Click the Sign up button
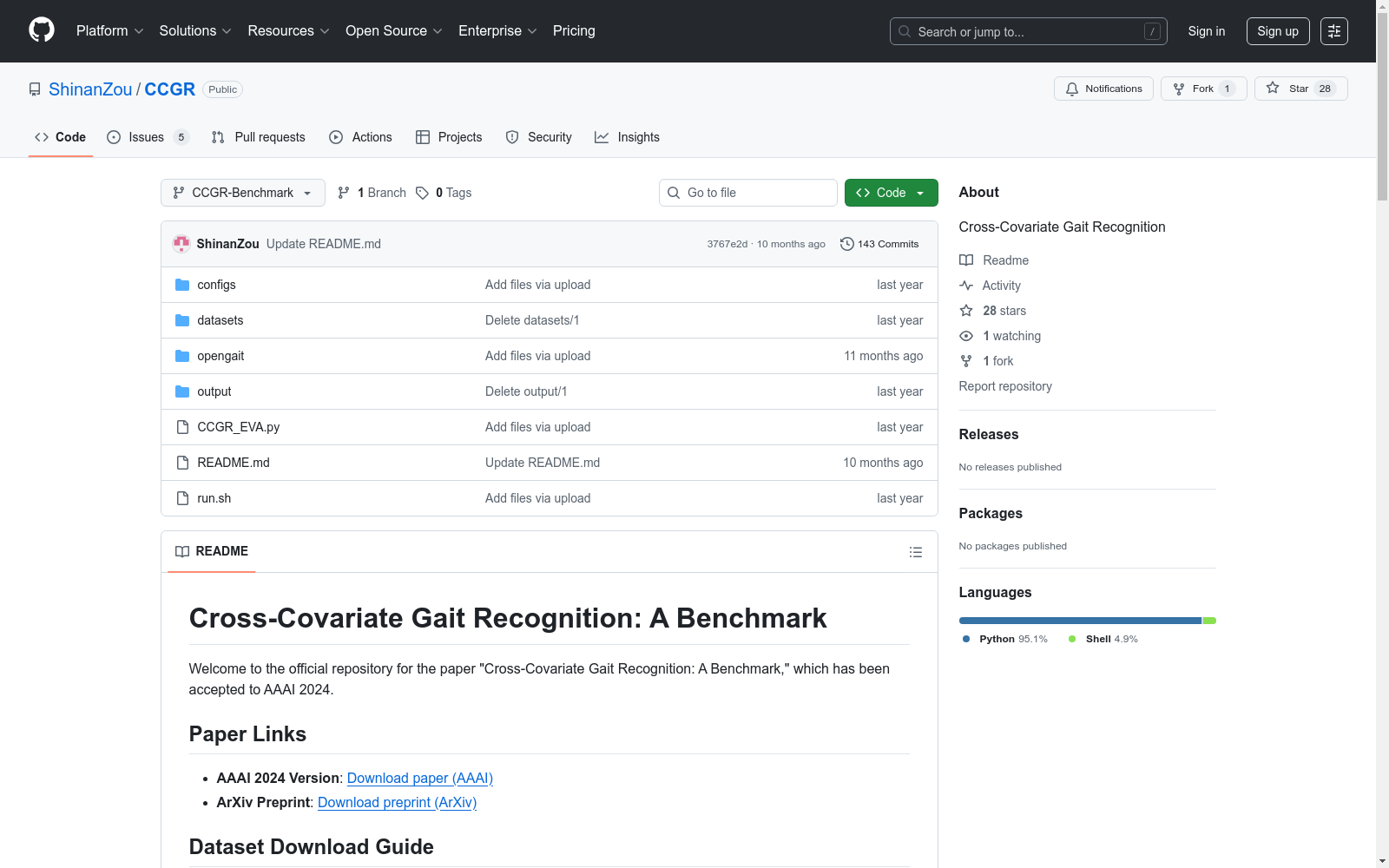1389x868 pixels. pos(1278,31)
